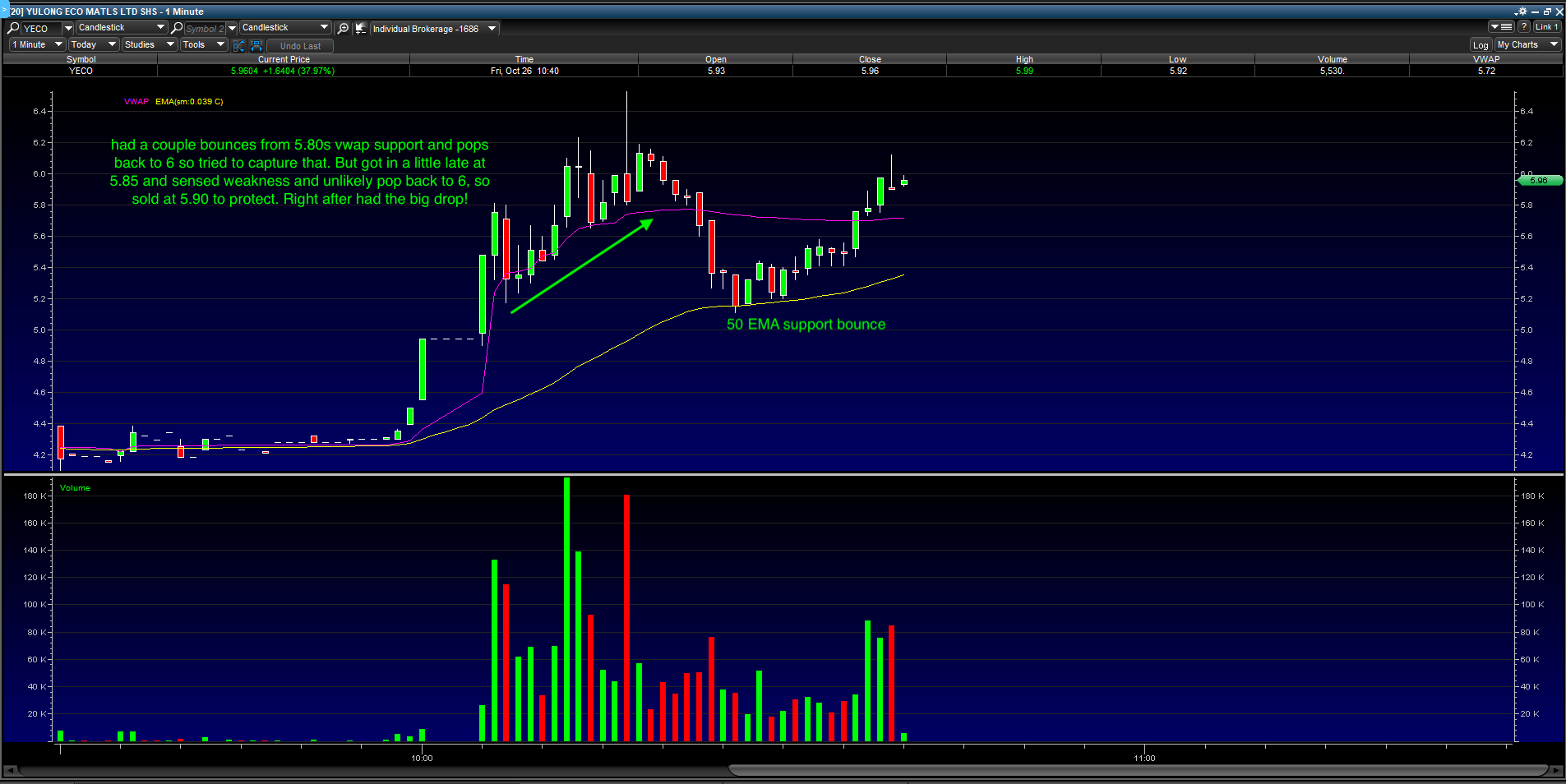
Task: Click the Time column header
Action: pos(524,59)
